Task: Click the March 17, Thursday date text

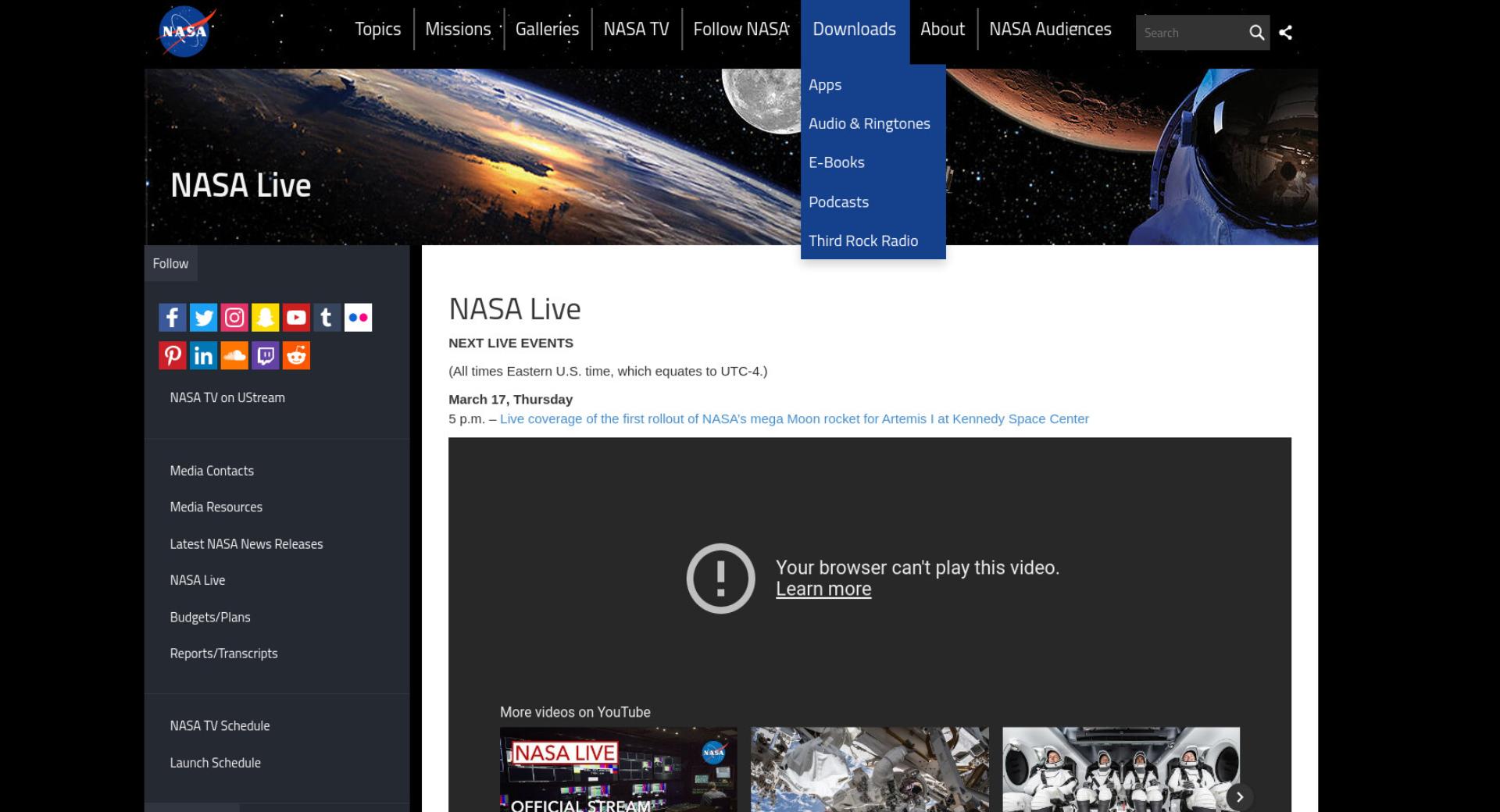Action: point(510,399)
